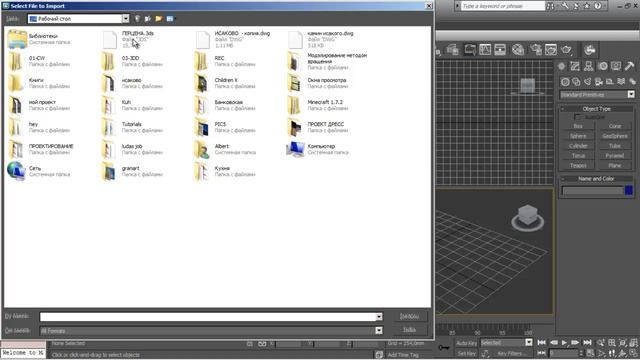Select the Cameras category icon
The image size is (640, 360).
(599, 82)
